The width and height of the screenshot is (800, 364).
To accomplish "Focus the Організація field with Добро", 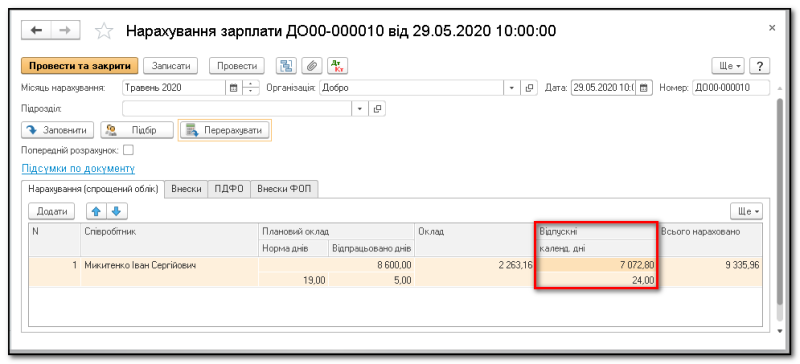I will coord(411,88).
